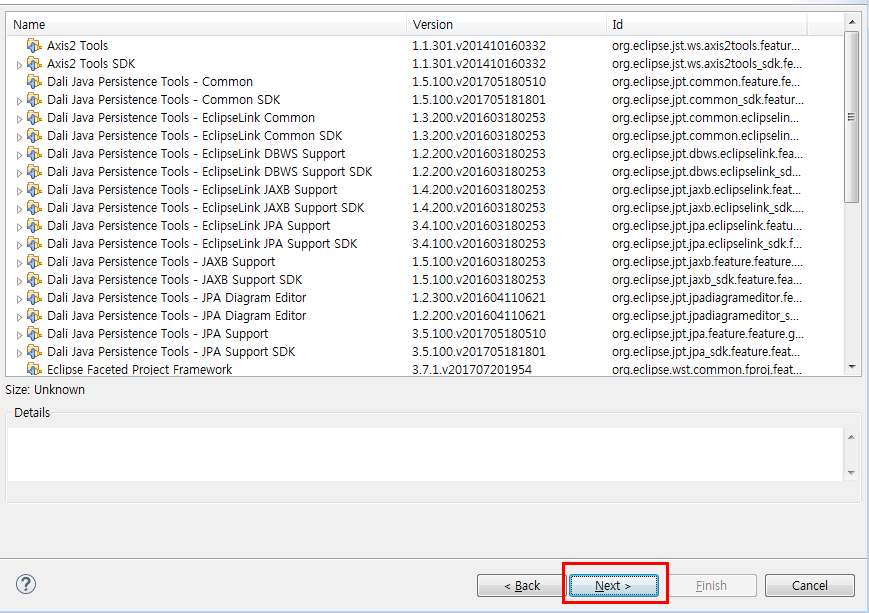Sort by the Id column header
Screen dimensions: 869x613
(707, 24)
